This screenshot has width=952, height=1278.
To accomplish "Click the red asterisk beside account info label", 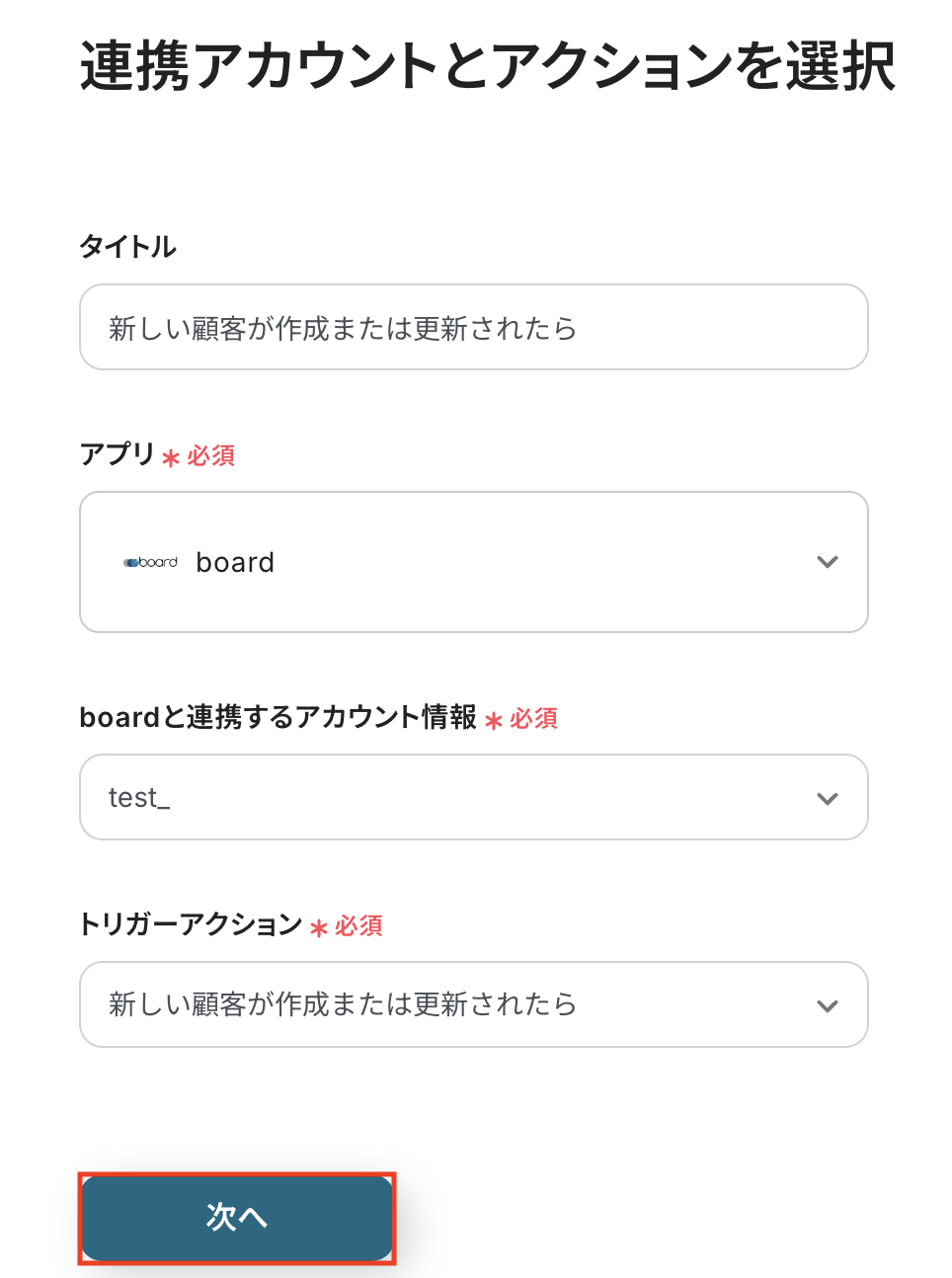I will click(494, 721).
